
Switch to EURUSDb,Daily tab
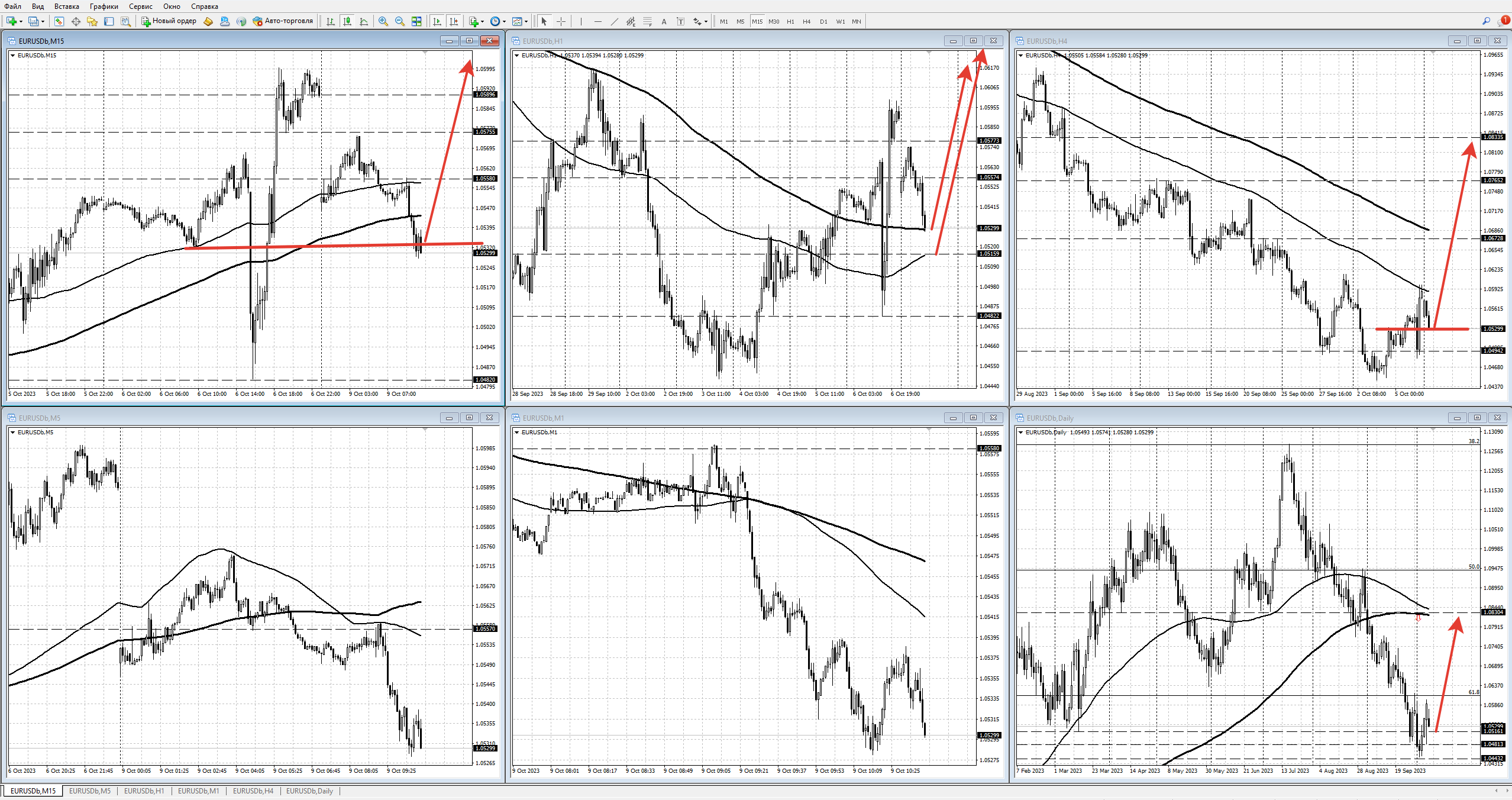click(309, 791)
